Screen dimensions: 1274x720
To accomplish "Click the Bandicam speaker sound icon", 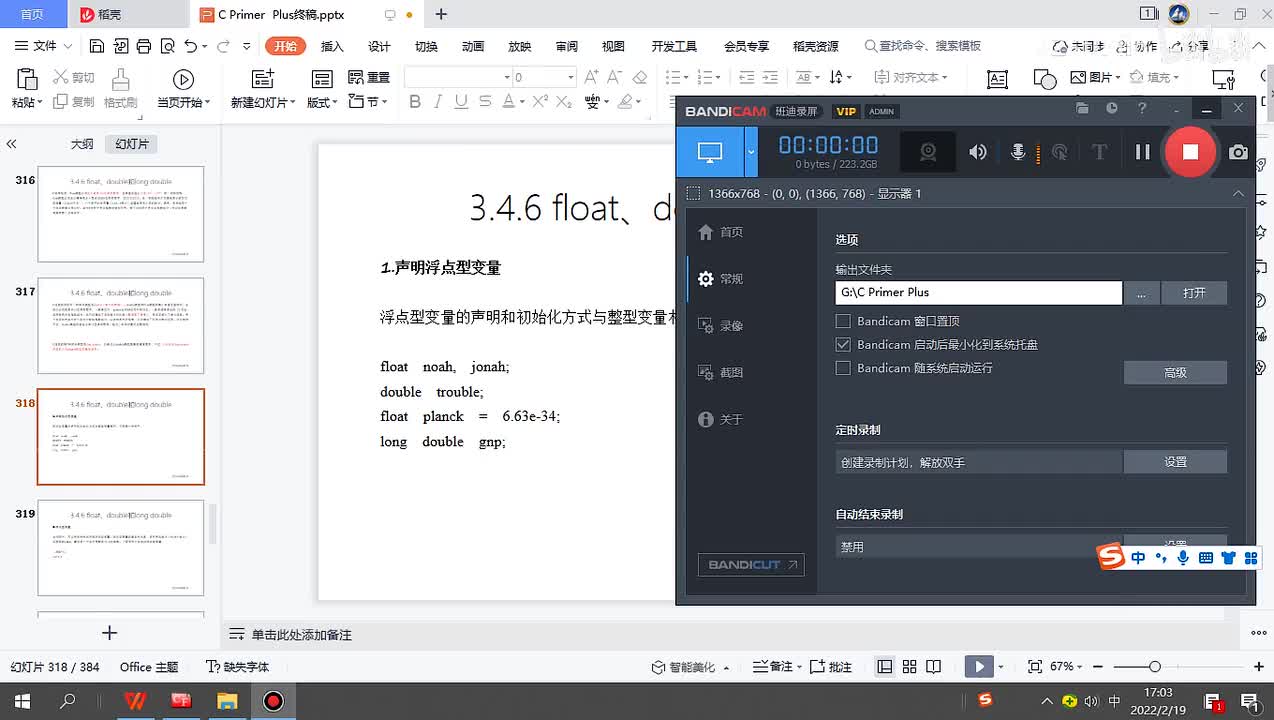I will click(x=978, y=152).
